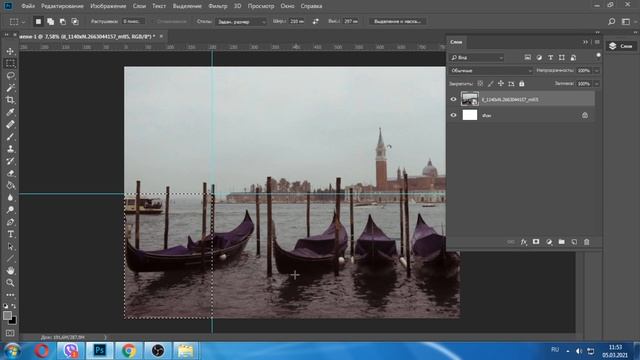Open the layer filter type dropdown
Image resolution: width=640 pixels, height=360 pixels.
coord(477,58)
